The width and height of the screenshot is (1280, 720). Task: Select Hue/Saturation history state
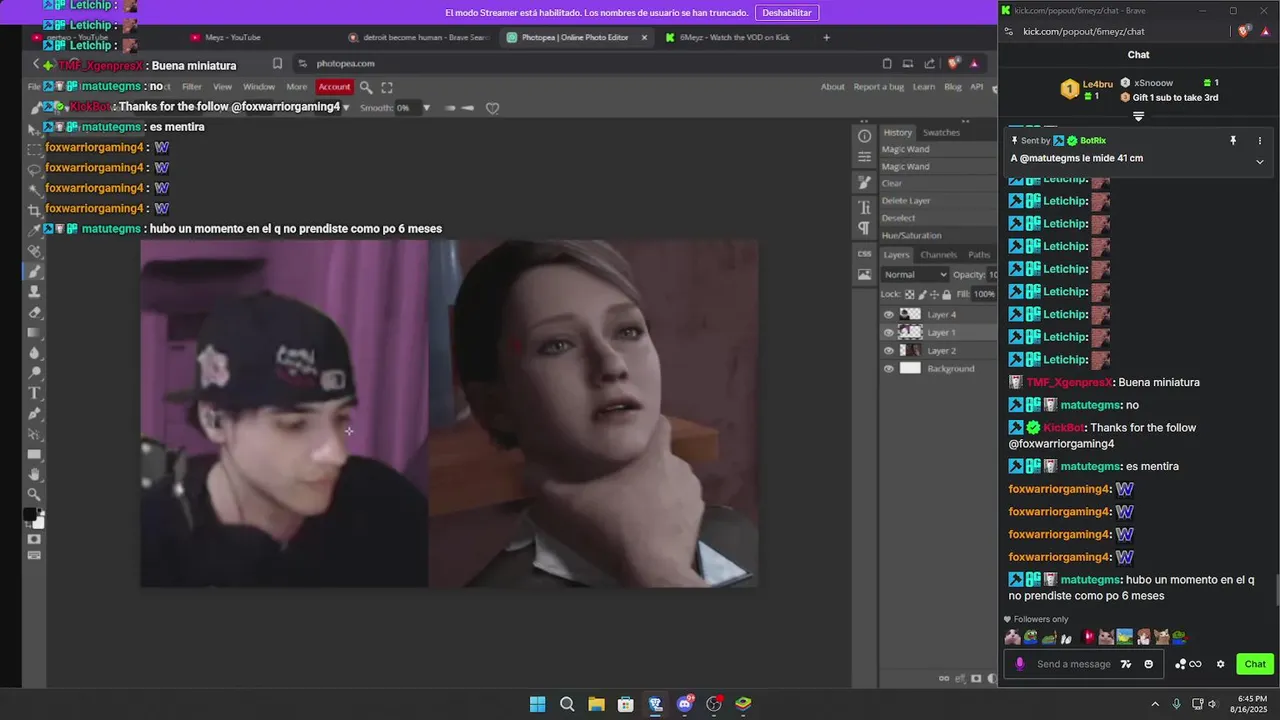point(912,235)
